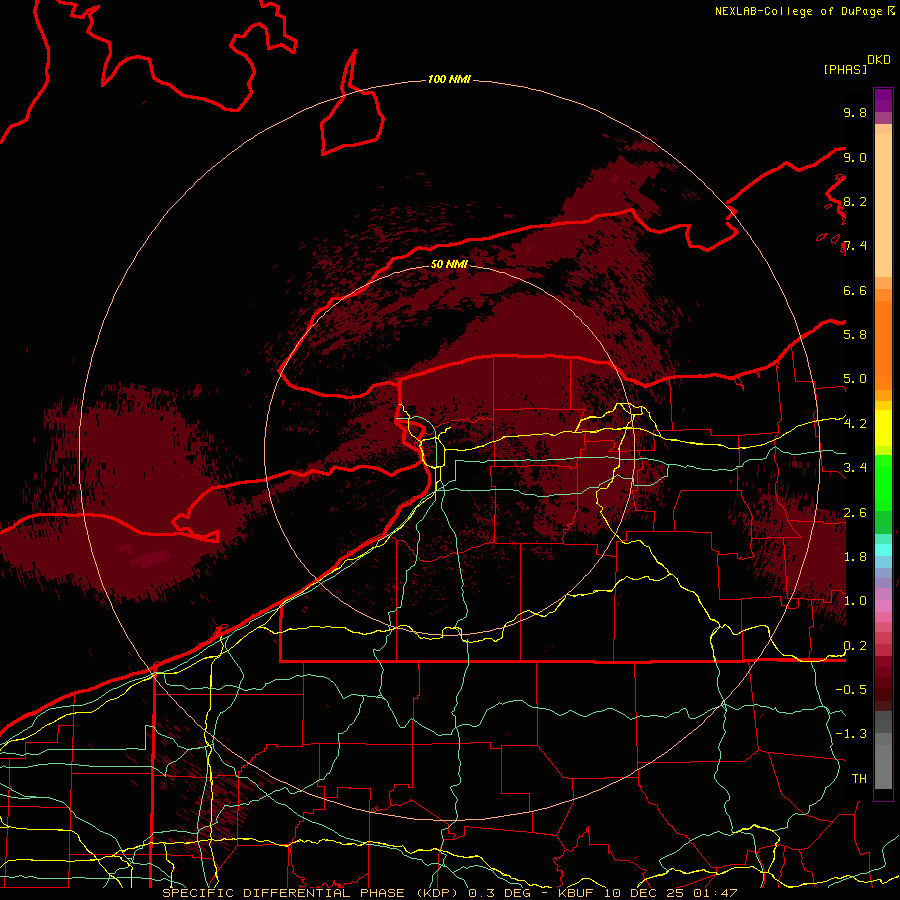Click the -1.3 value on color scale

(x=851, y=734)
